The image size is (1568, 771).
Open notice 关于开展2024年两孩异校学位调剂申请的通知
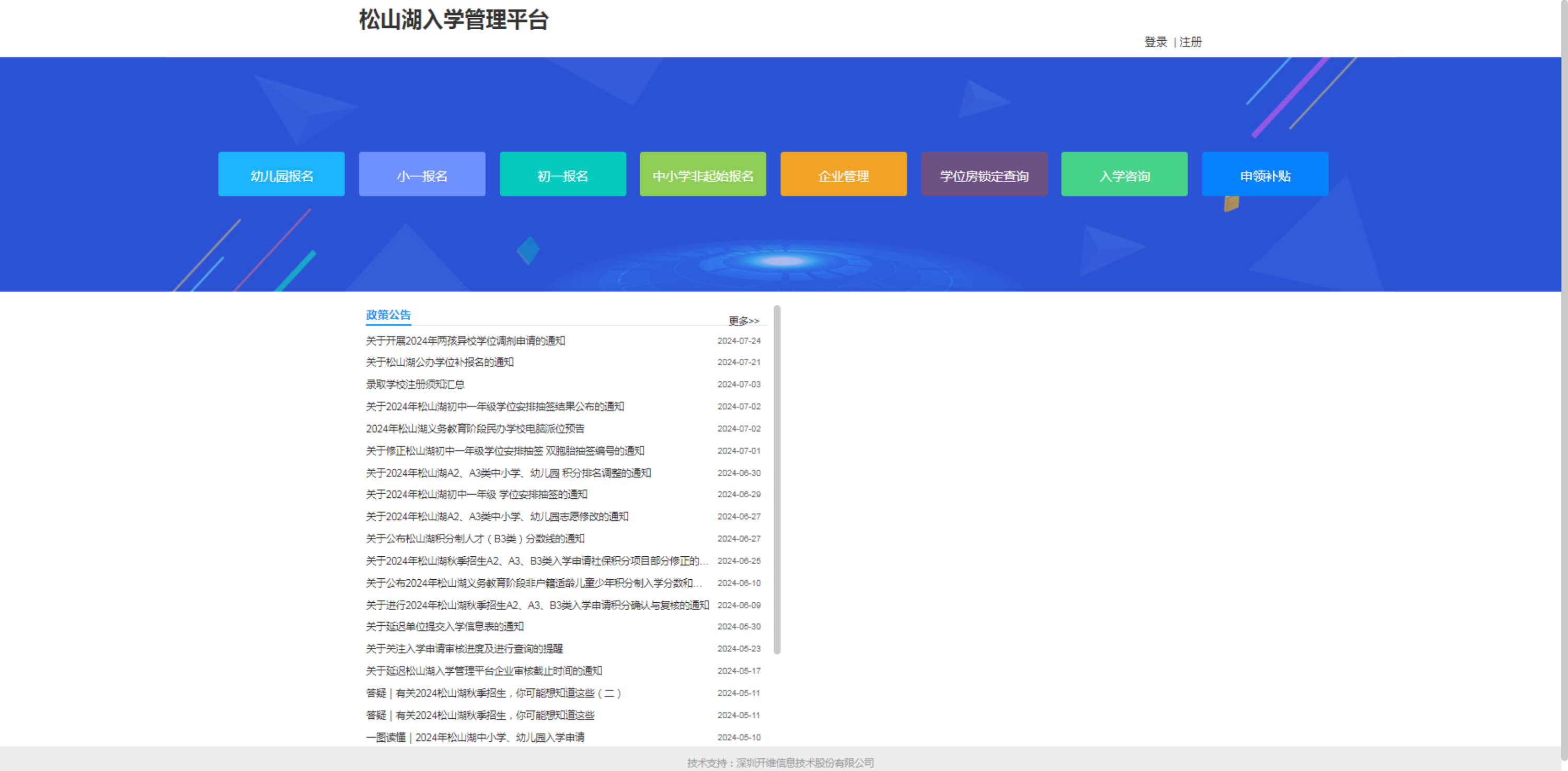point(465,341)
